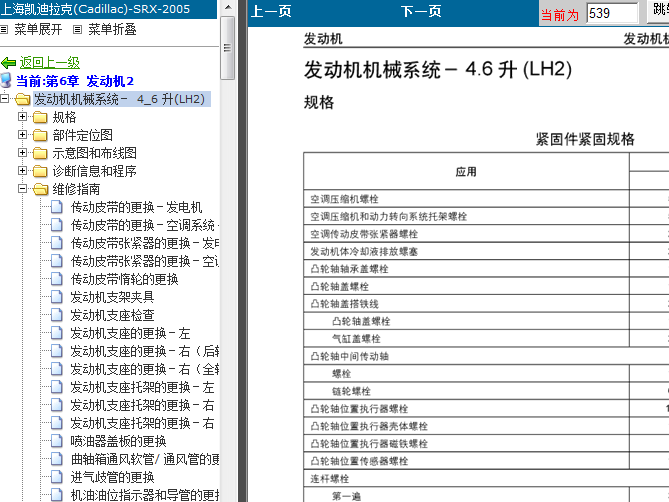Click the 菜单折叠 text button
Viewport: 669px width, 502px height.
coord(112,29)
